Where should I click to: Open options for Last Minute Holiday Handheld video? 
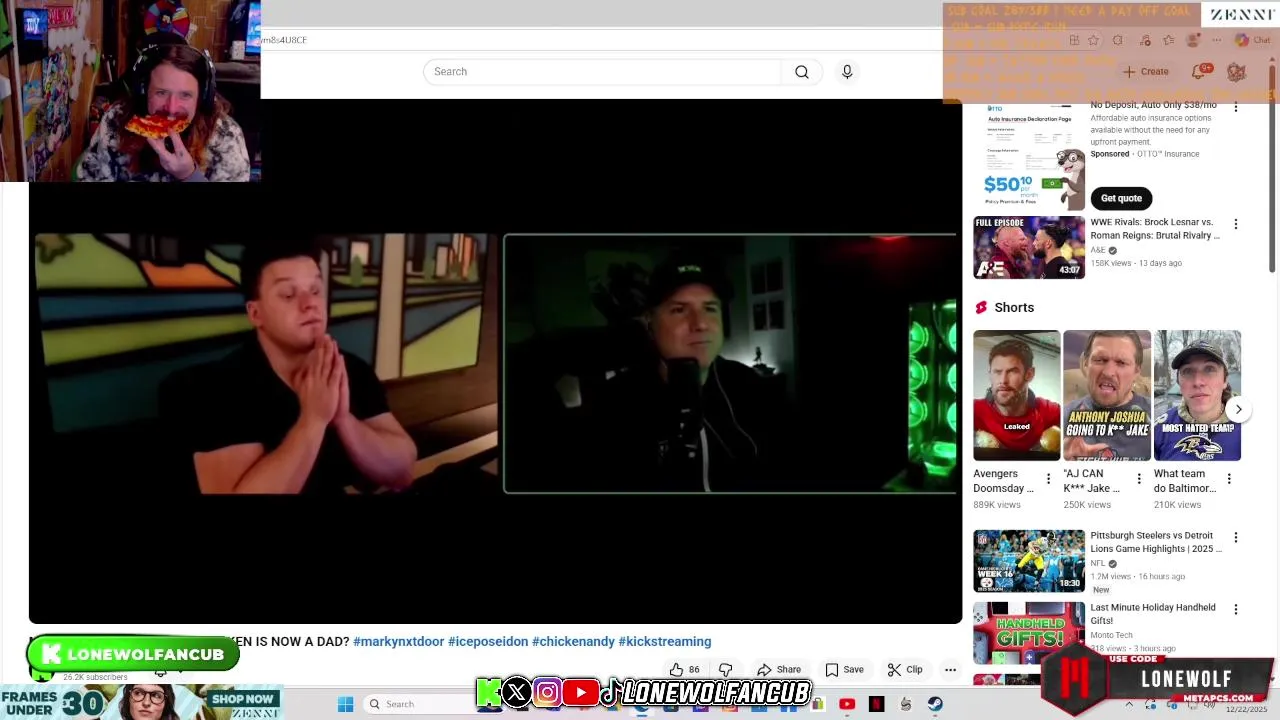click(1236, 609)
